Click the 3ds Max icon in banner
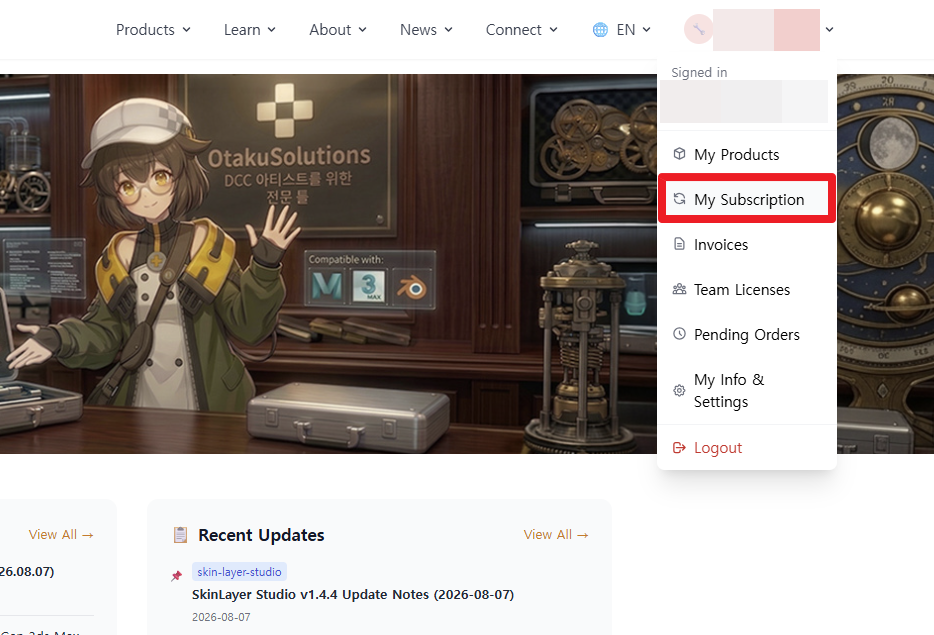This screenshot has height=635, width=934. point(369,287)
